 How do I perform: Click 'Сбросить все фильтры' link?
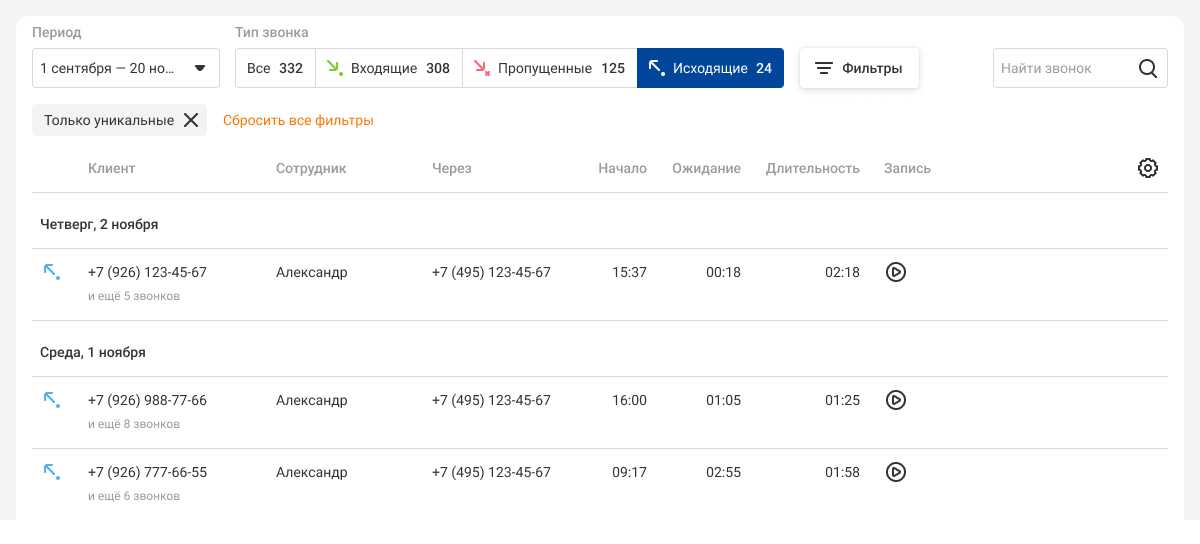(x=298, y=121)
